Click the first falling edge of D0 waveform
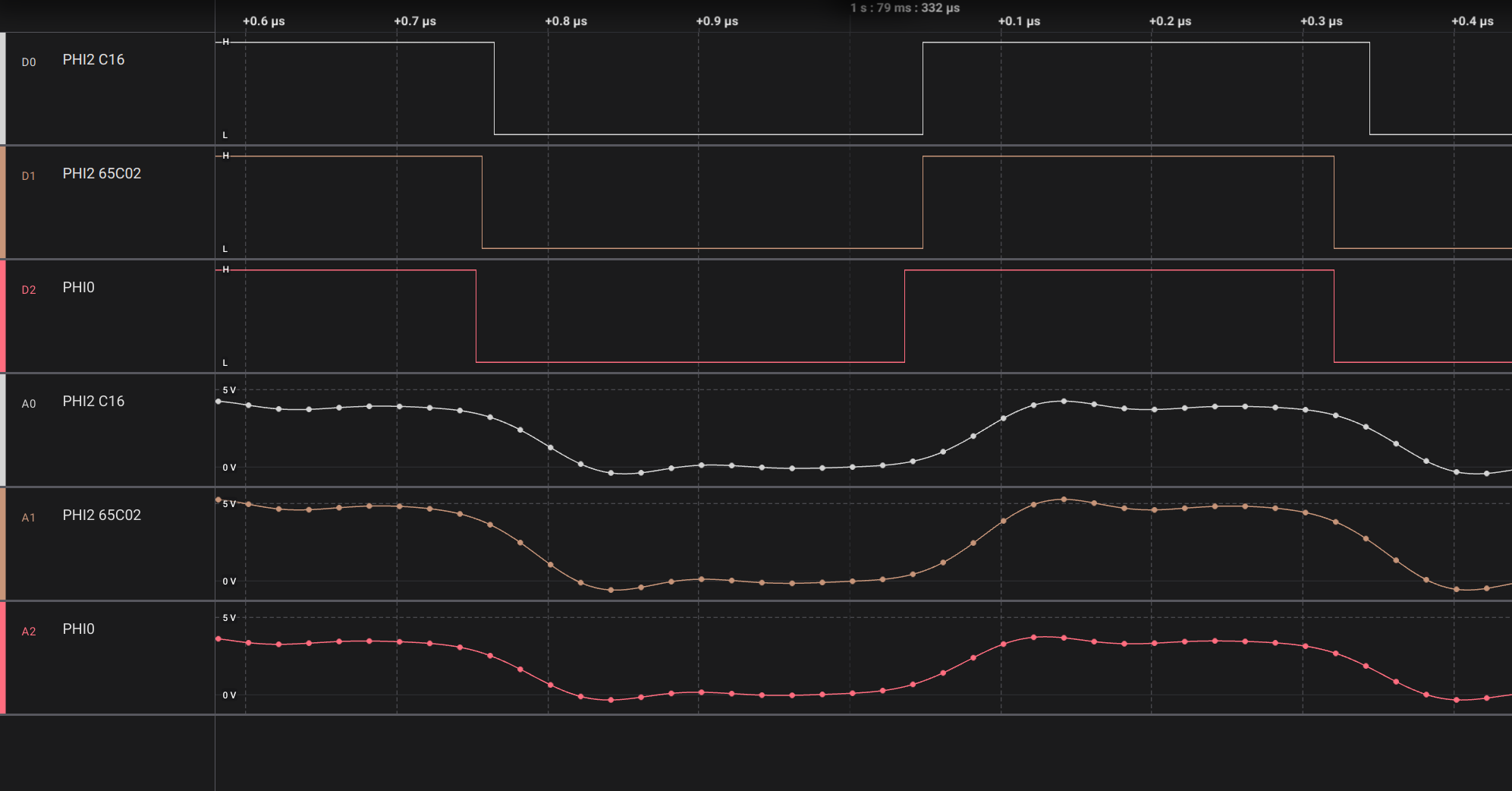1512x791 pixels. (495, 88)
